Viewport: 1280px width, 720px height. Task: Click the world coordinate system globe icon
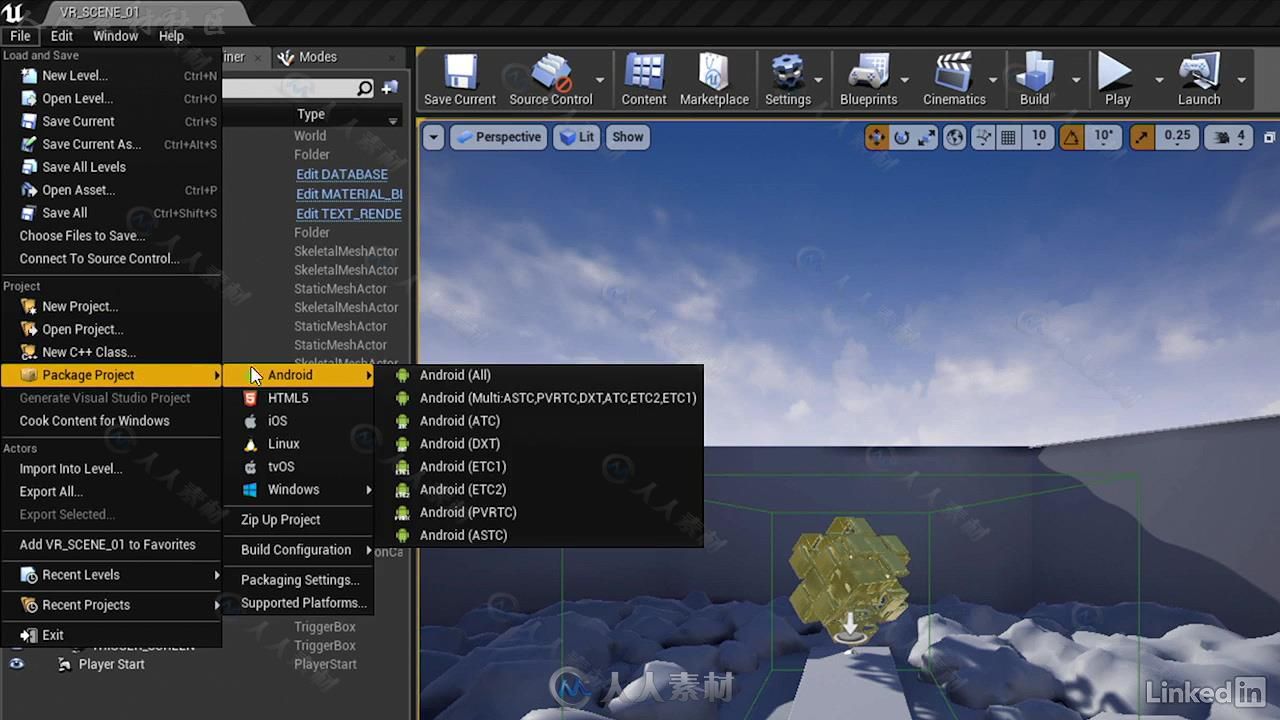coord(955,137)
